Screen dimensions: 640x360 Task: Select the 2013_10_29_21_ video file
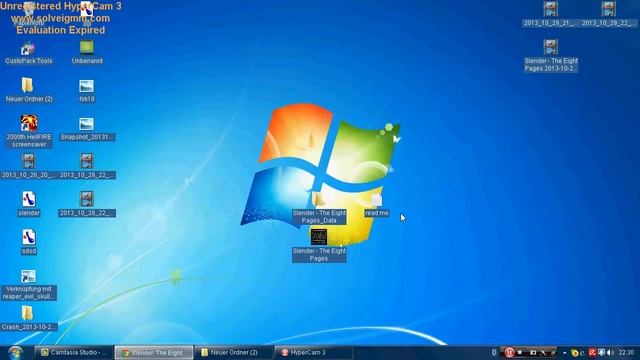click(x=550, y=15)
